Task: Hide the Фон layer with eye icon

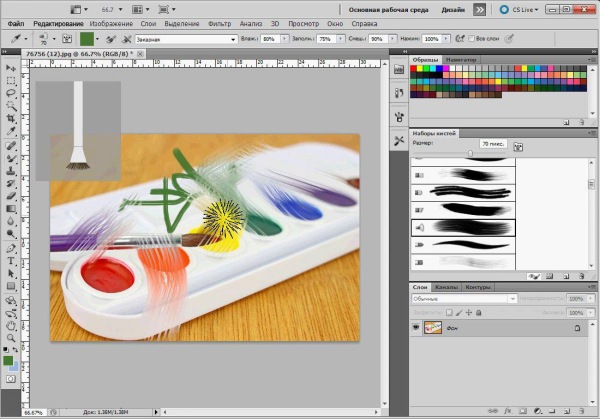Action: (415, 328)
